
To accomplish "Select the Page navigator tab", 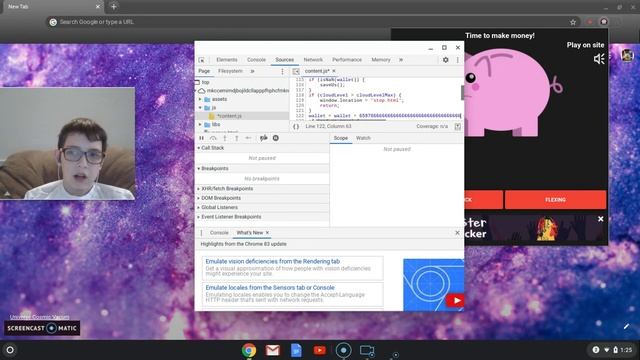I will tap(204, 71).
